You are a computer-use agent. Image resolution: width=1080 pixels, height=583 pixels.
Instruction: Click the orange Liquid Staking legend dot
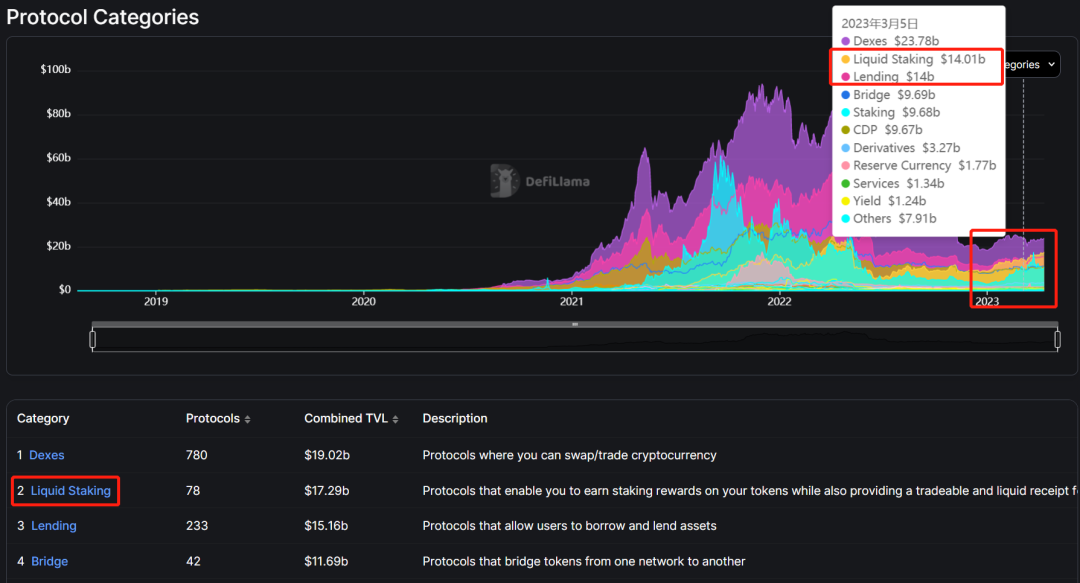click(846, 60)
